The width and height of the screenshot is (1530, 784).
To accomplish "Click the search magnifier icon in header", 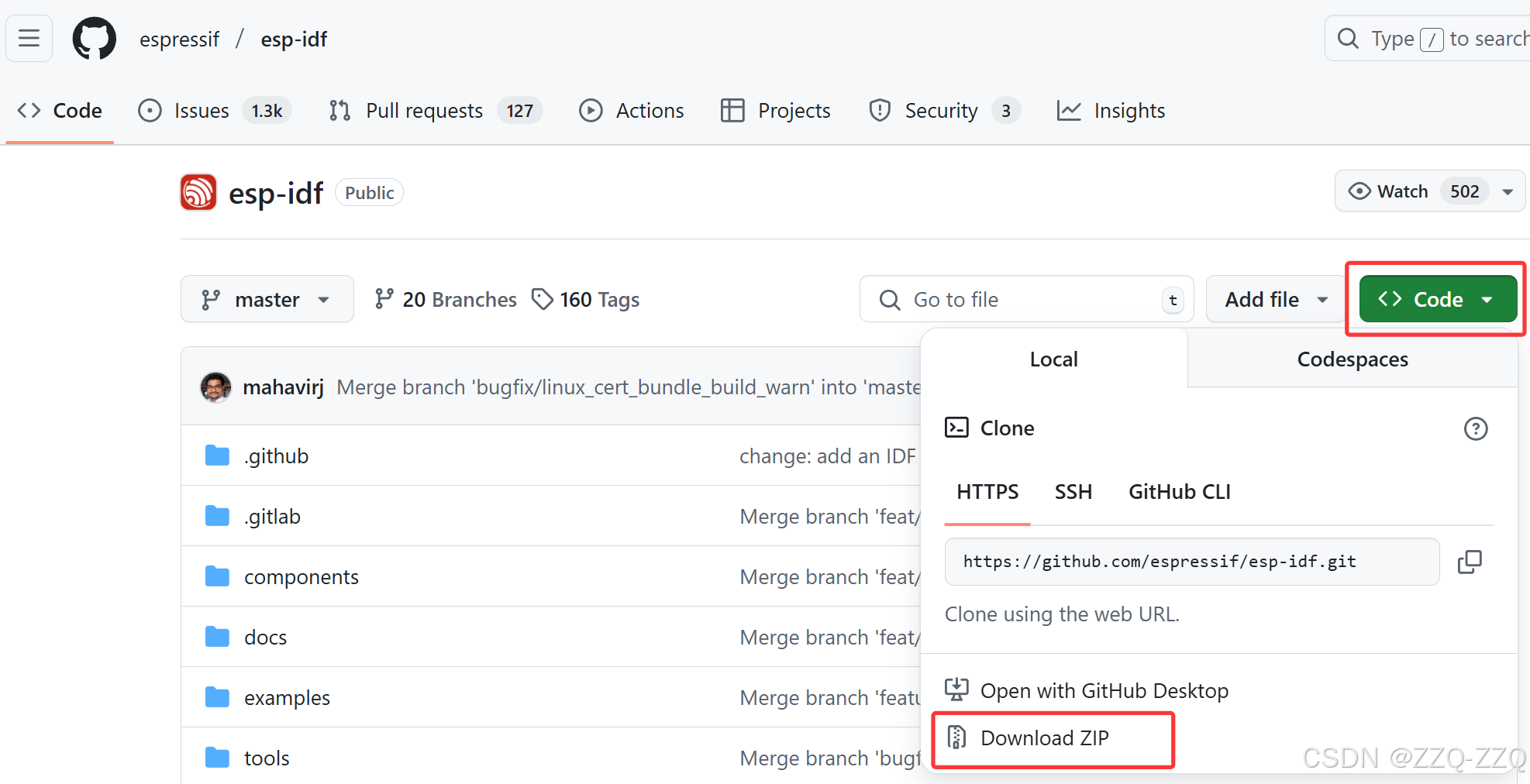I will coord(1348,39).
